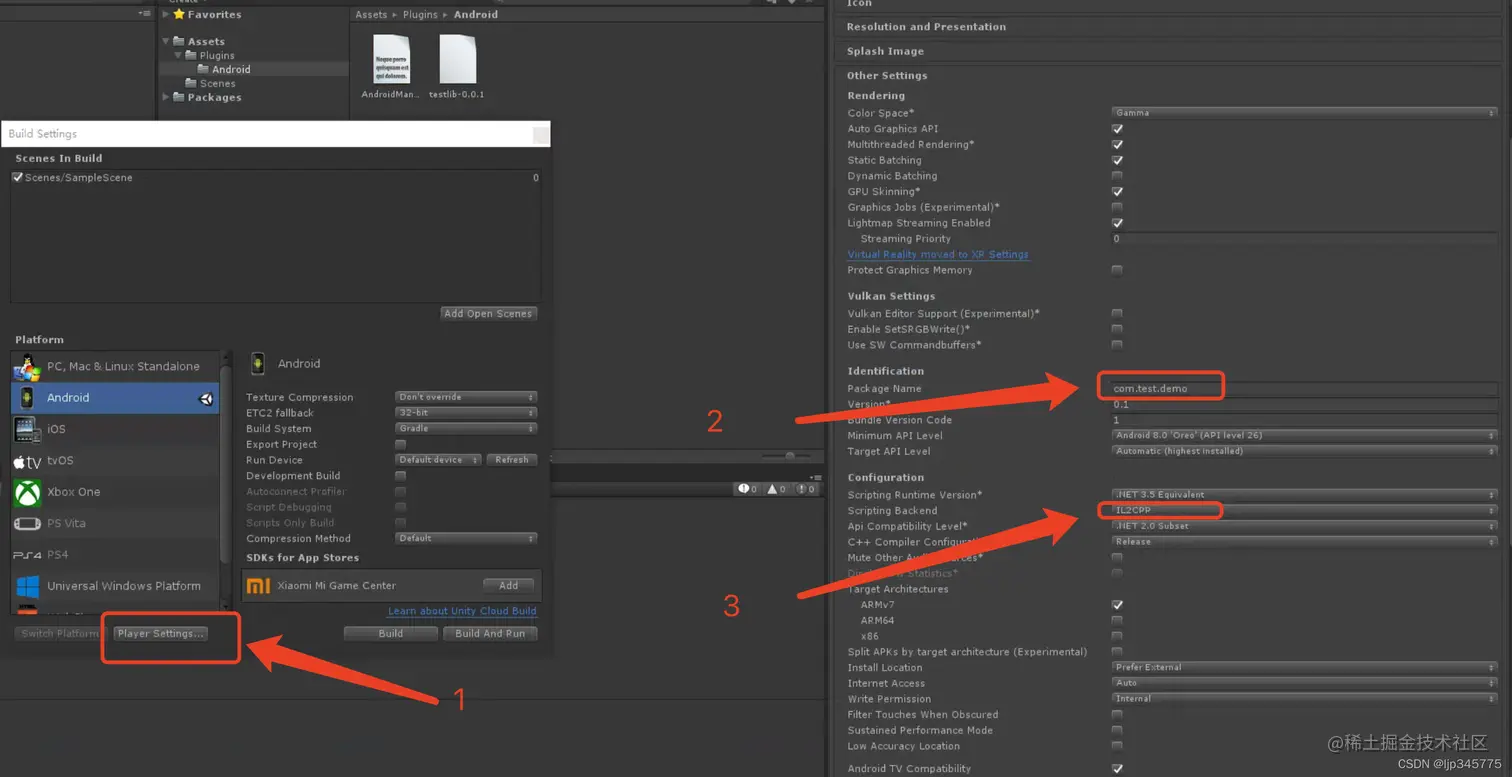Toggle Android TV Compatibility checkbox
Image resolution: width=1512 pixels, height=777 pixels.
1117,769
